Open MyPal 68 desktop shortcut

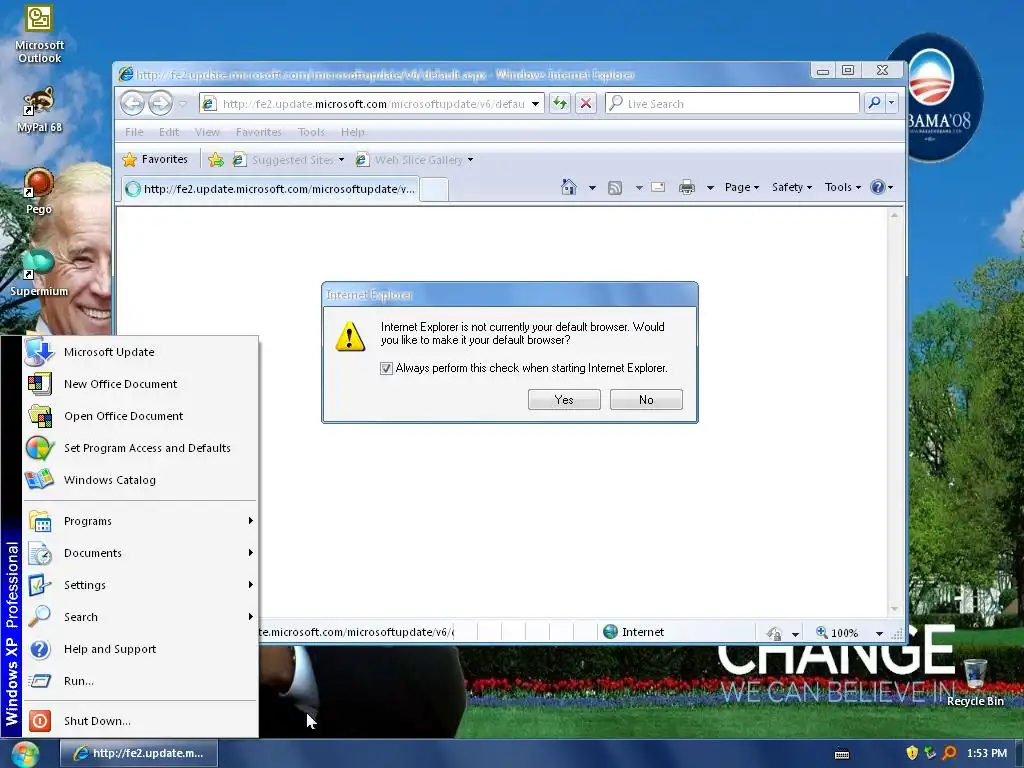[x=39, y=110]
